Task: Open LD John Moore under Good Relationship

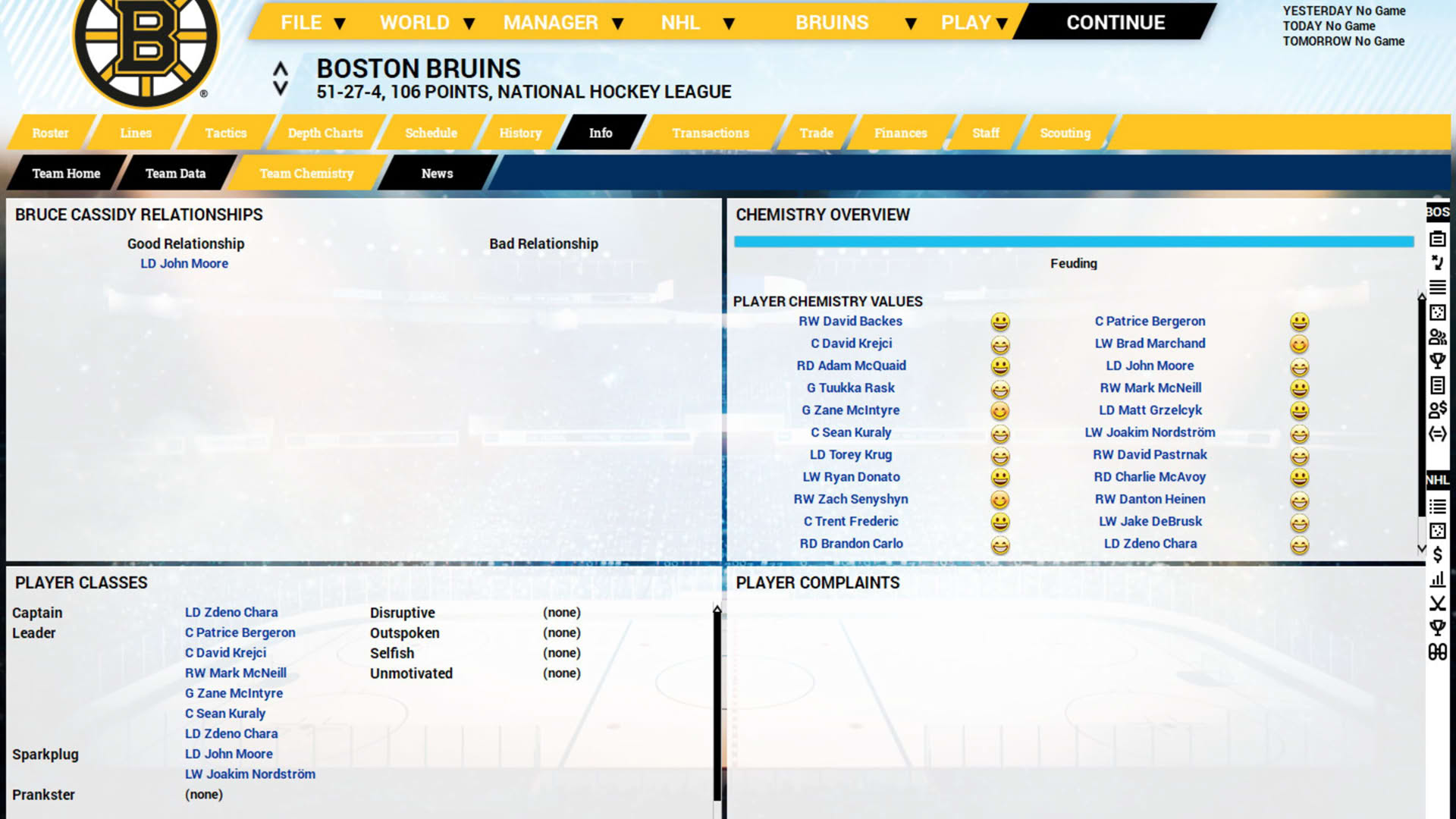Action: (x=184, y=263)
